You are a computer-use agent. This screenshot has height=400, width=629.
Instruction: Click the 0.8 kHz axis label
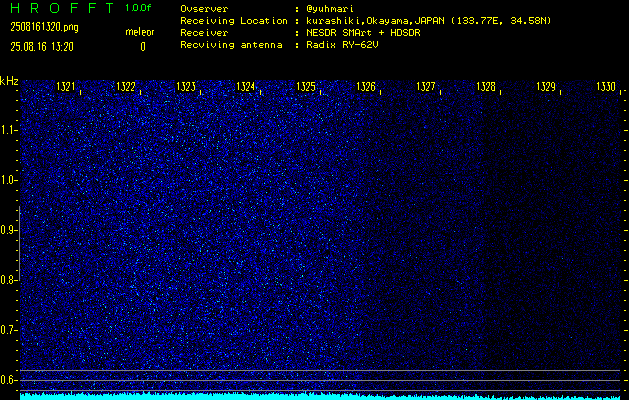[8, 280]
